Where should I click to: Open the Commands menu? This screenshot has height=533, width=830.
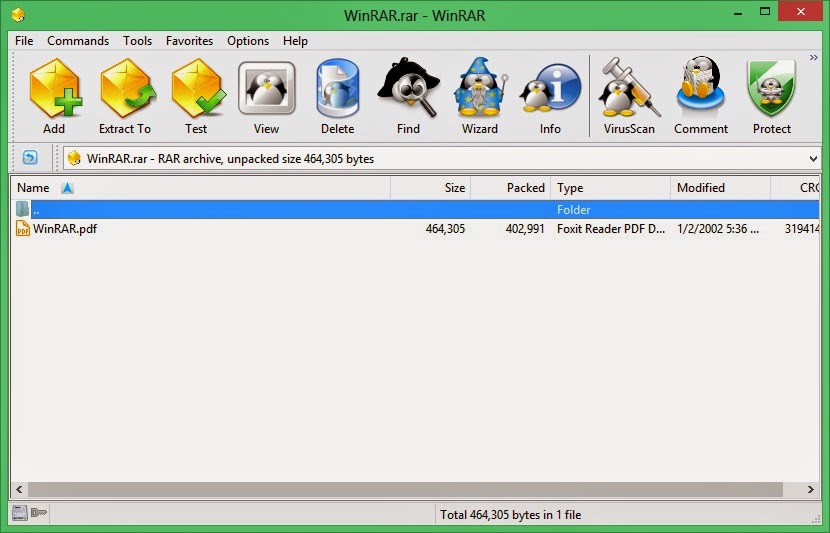(78, 41)
